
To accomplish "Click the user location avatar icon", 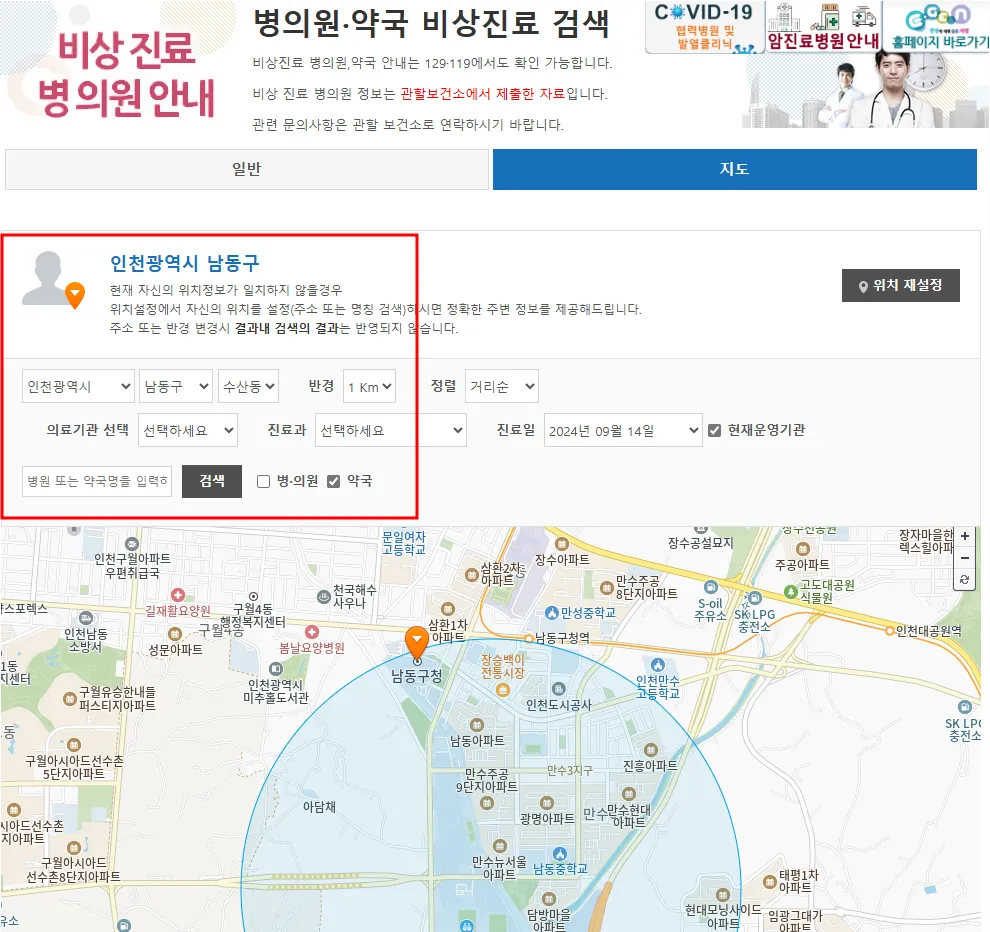I will (53, 279).
